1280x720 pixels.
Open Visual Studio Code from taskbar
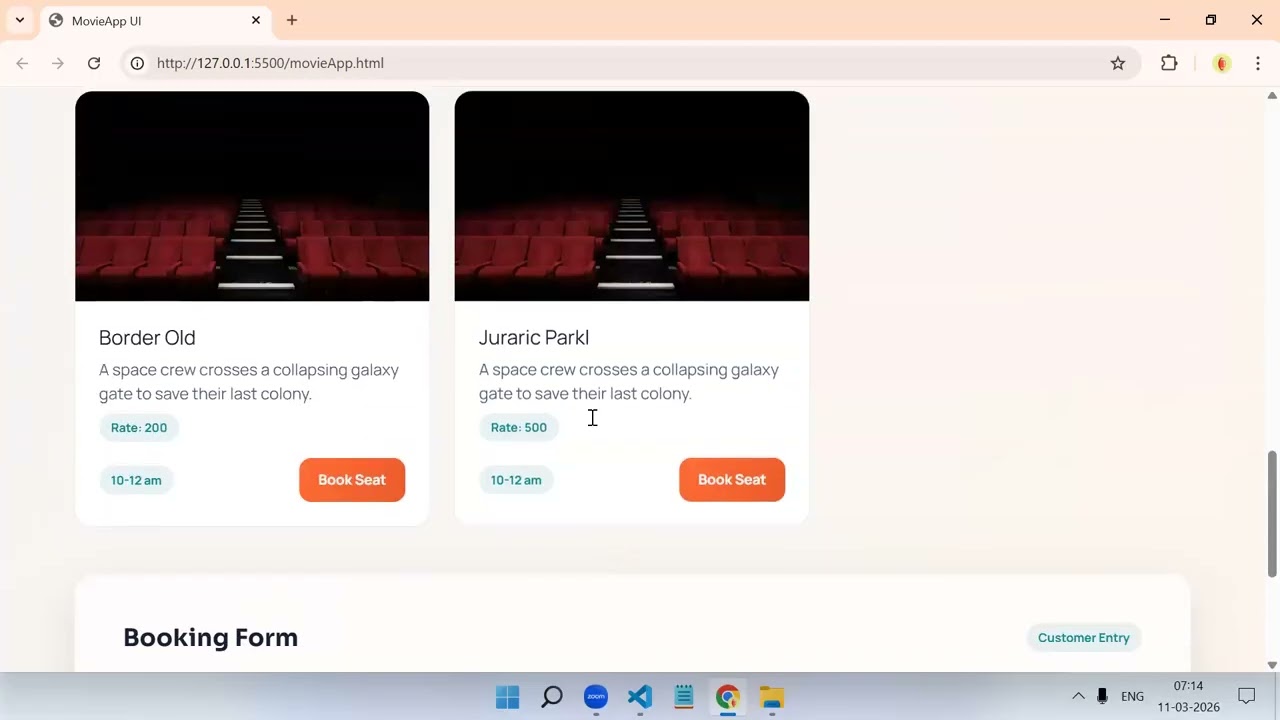coord(640,697)
